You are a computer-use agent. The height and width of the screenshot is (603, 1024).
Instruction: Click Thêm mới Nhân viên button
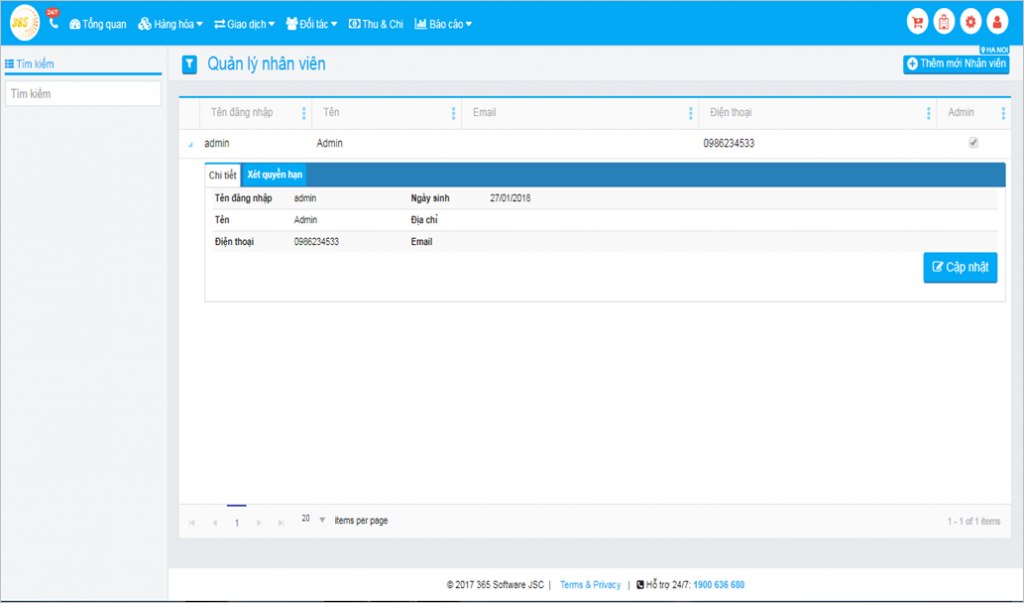(x=957, y=64)
